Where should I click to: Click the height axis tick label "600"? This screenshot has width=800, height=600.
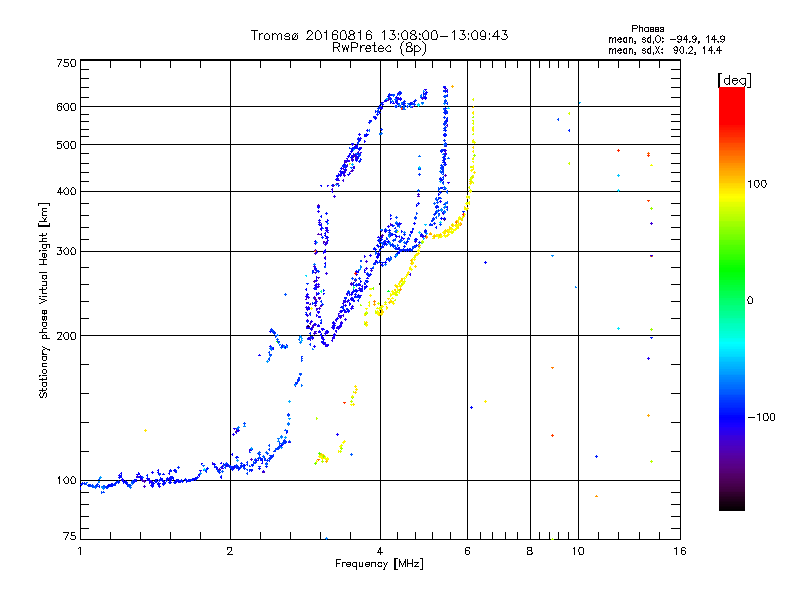[66, 107]
